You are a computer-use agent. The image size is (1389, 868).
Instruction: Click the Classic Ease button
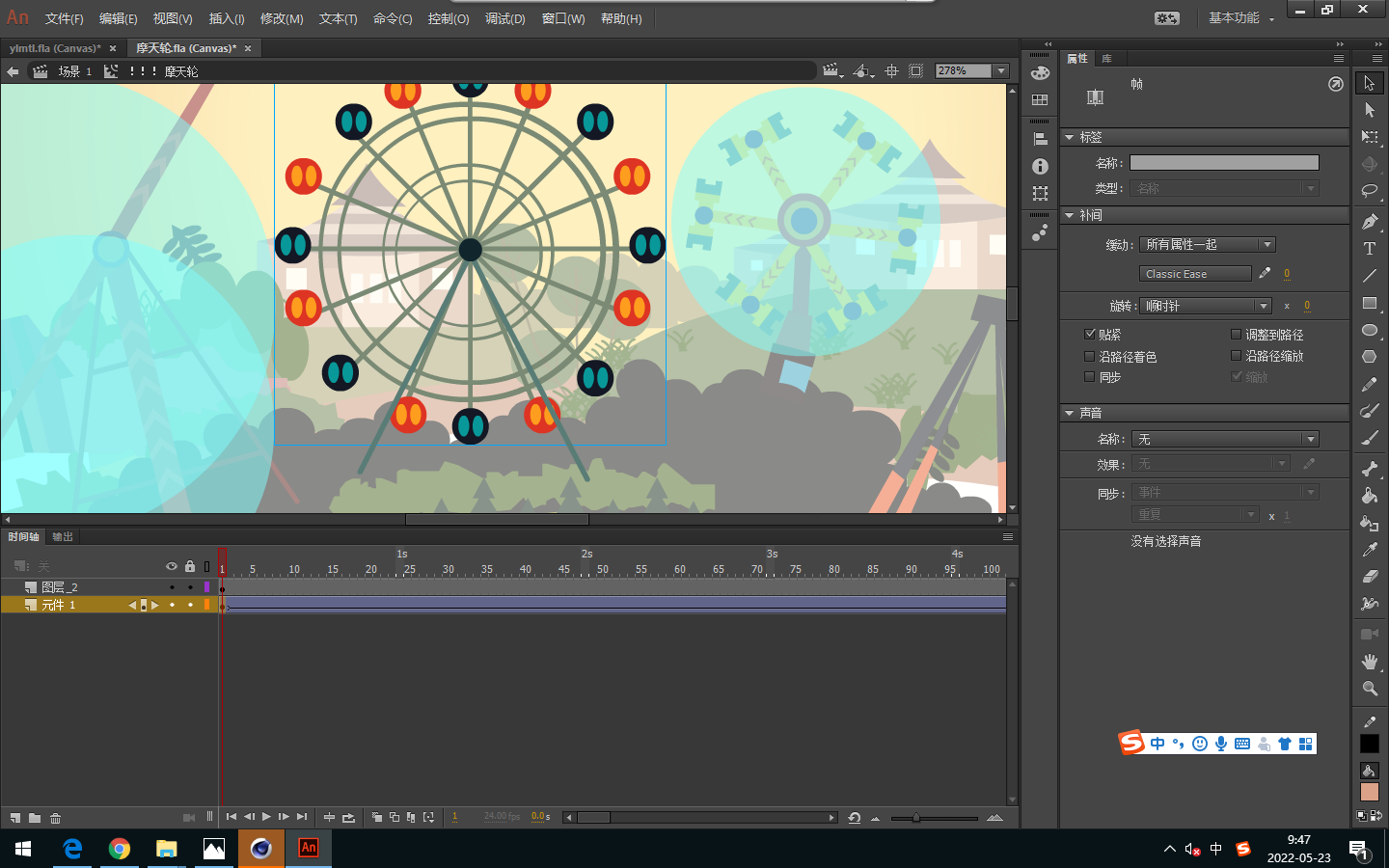(x=1194, y=274)
